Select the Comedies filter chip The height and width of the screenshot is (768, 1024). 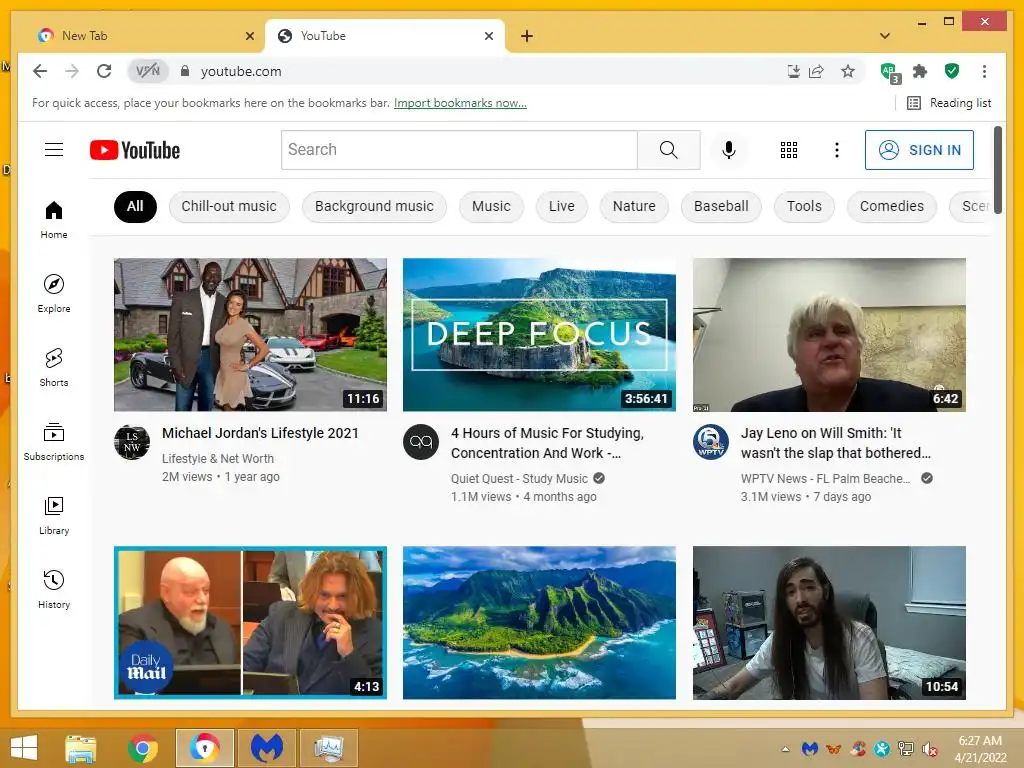891,206
